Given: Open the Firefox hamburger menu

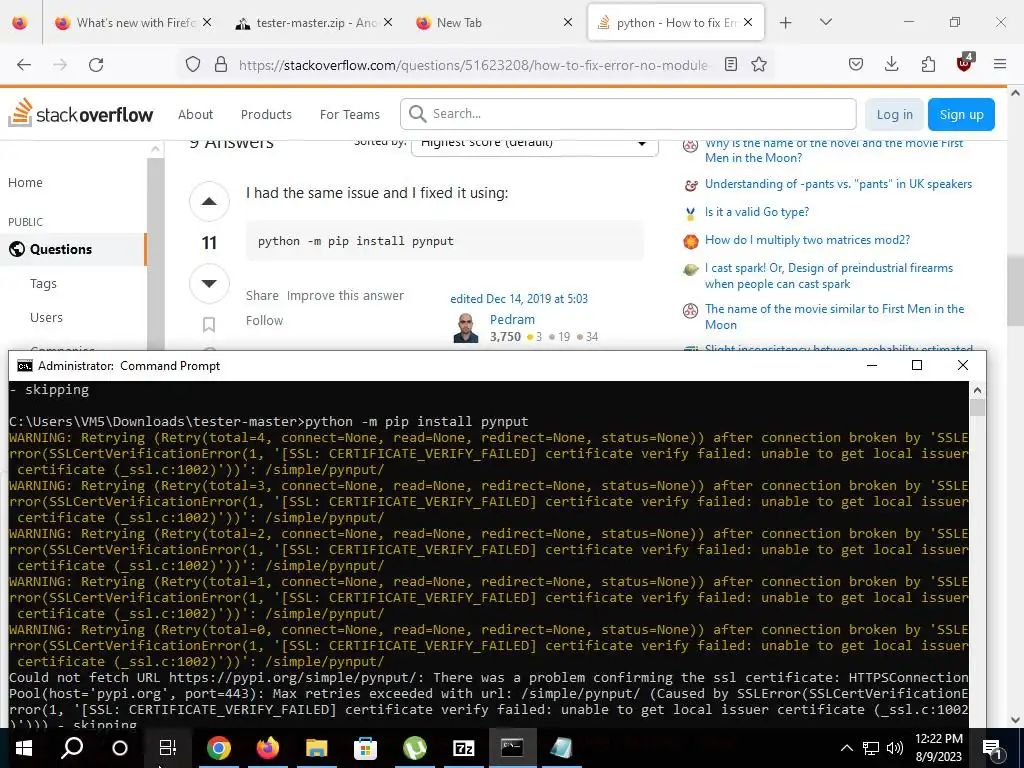Looking at the screenshot, I should [1000, 65].
